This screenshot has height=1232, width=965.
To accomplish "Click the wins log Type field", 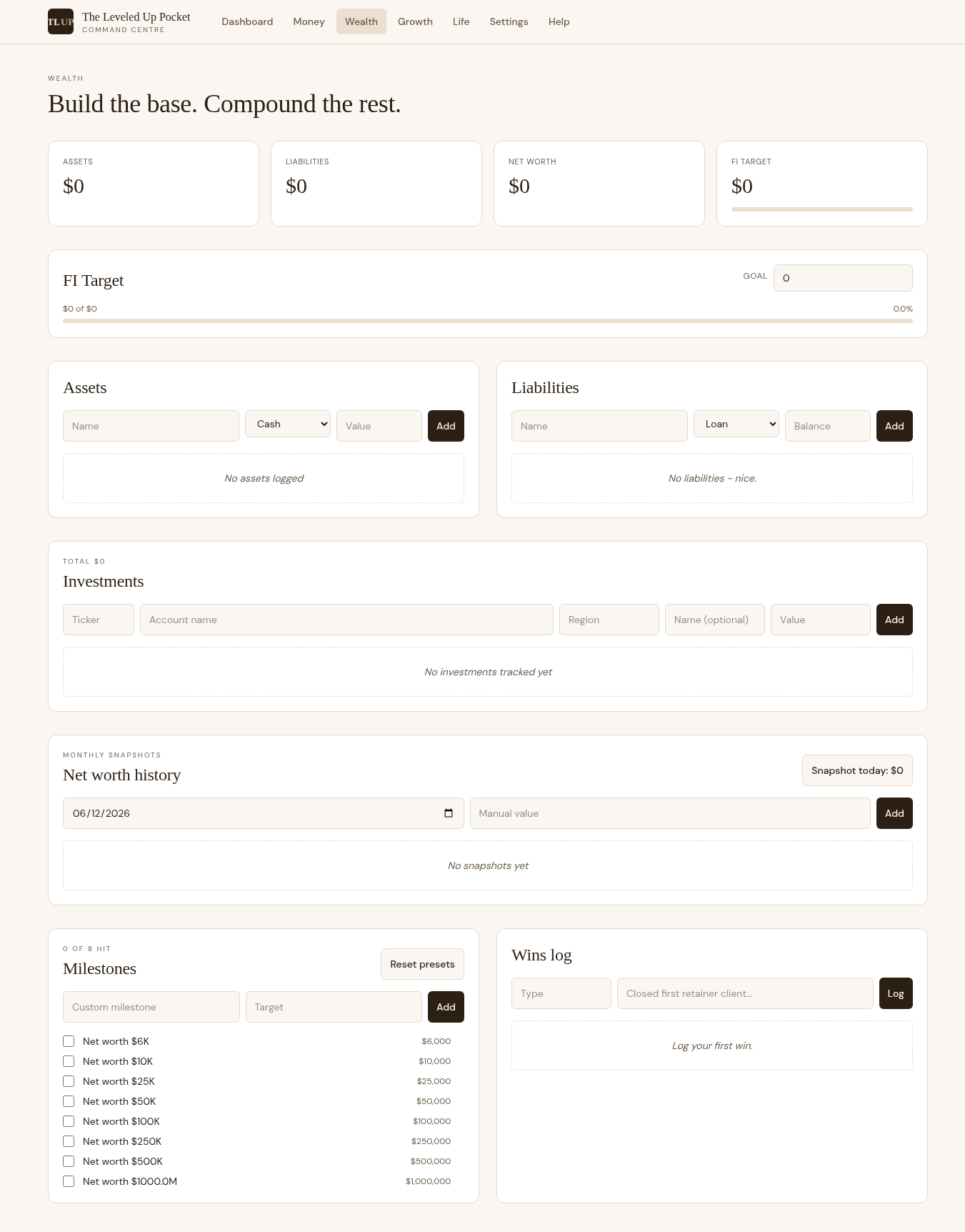I will (561, 993).
